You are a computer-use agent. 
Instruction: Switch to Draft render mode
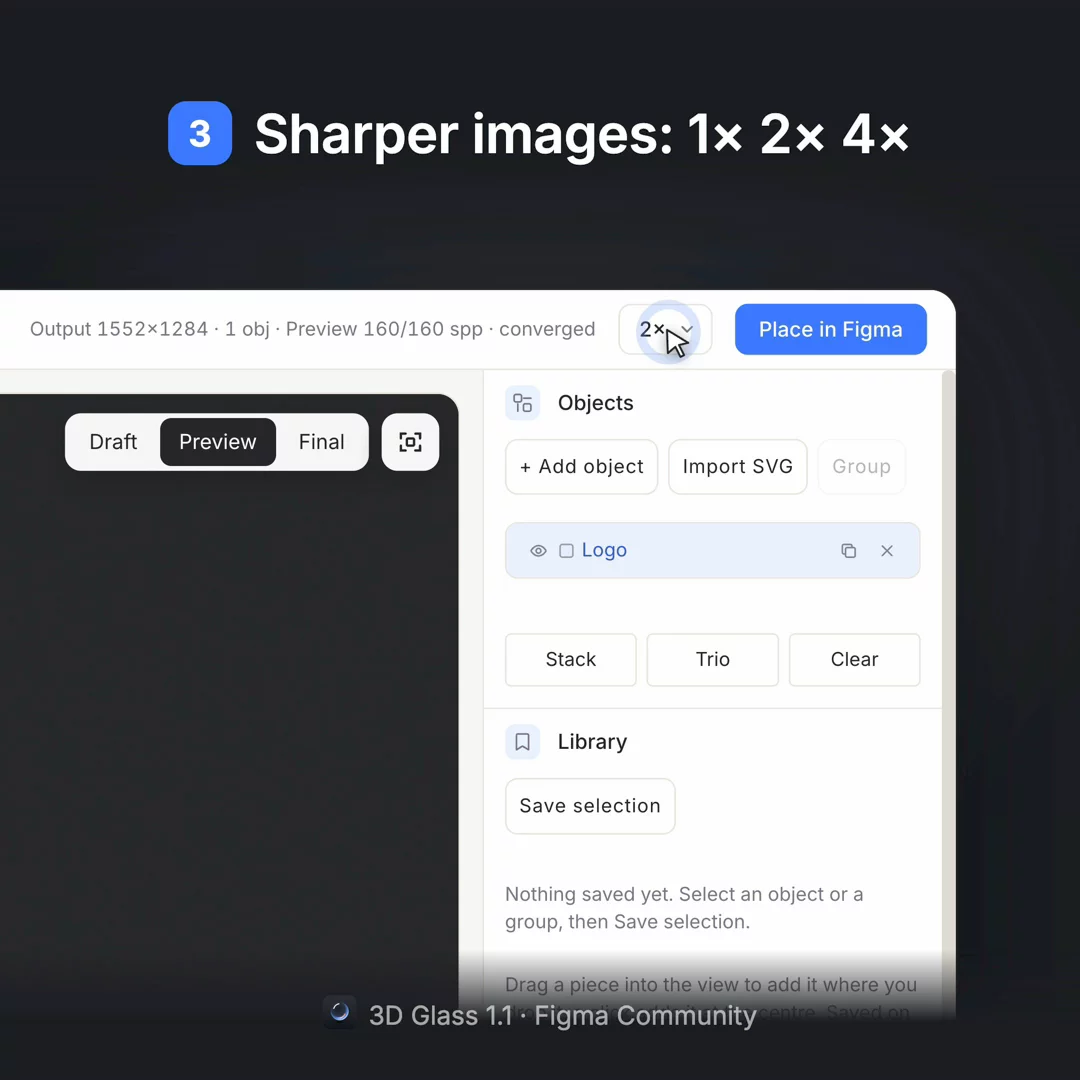(113, 442)
